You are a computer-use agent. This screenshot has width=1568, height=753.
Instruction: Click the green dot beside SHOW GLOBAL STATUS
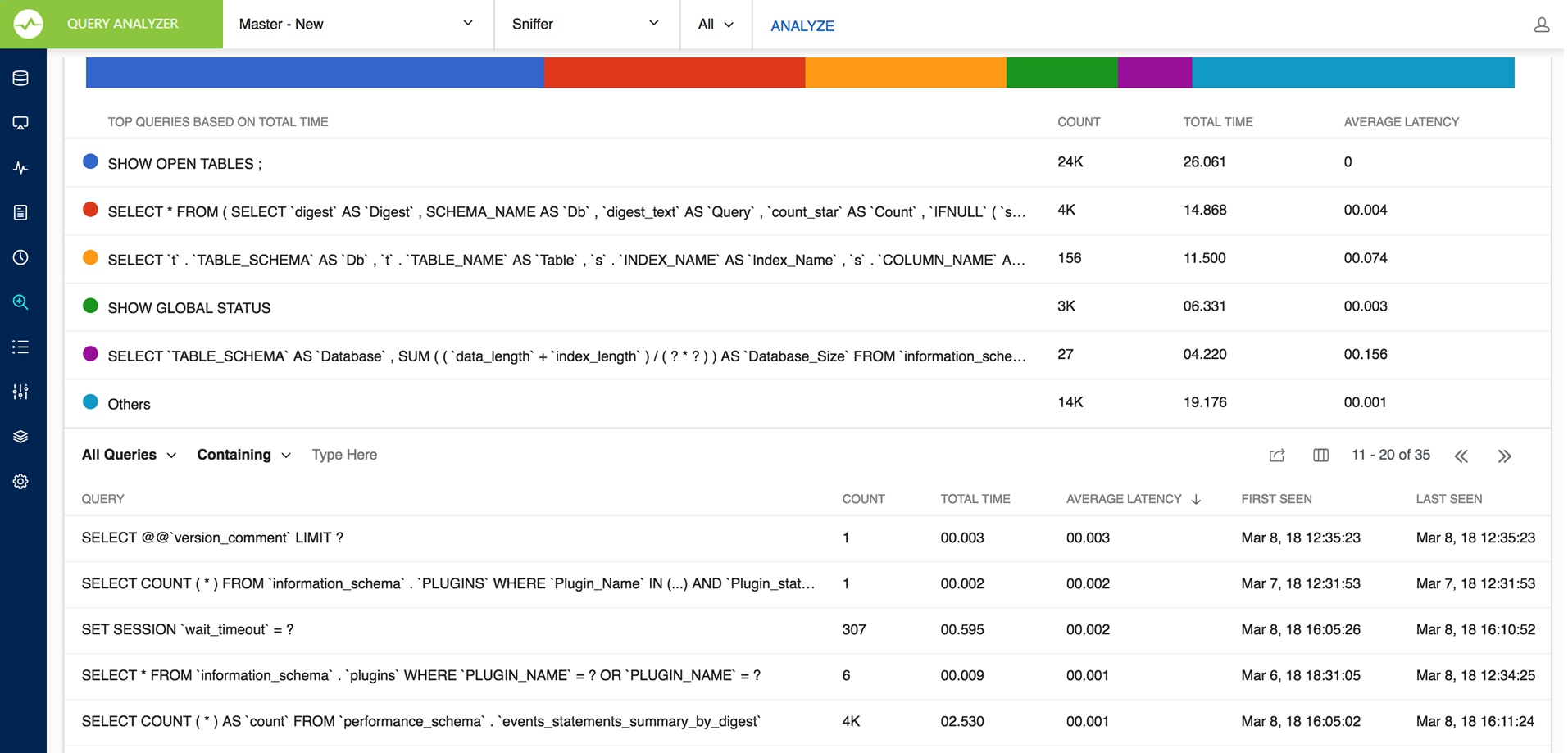pos(90,306)
